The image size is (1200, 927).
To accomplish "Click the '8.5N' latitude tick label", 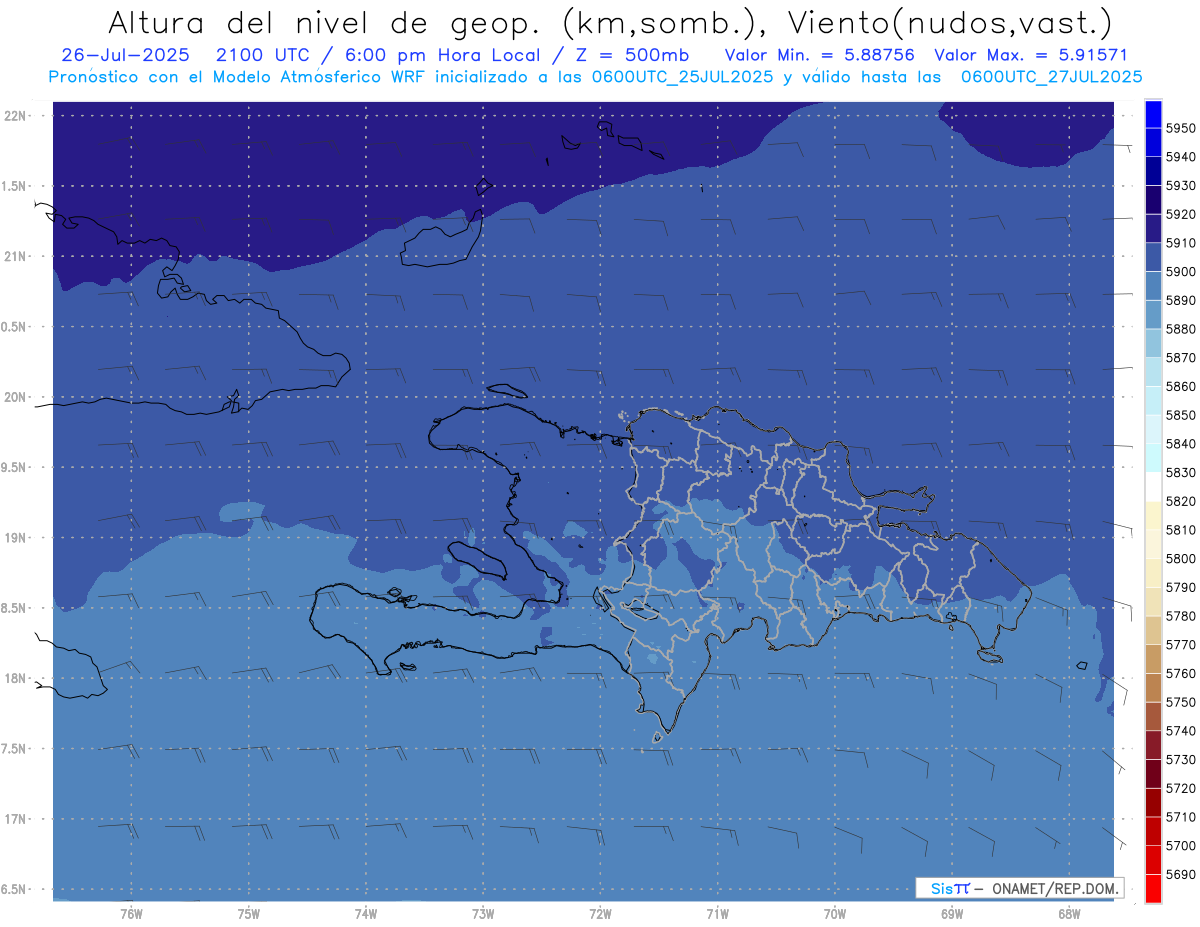I will [14, 608].
